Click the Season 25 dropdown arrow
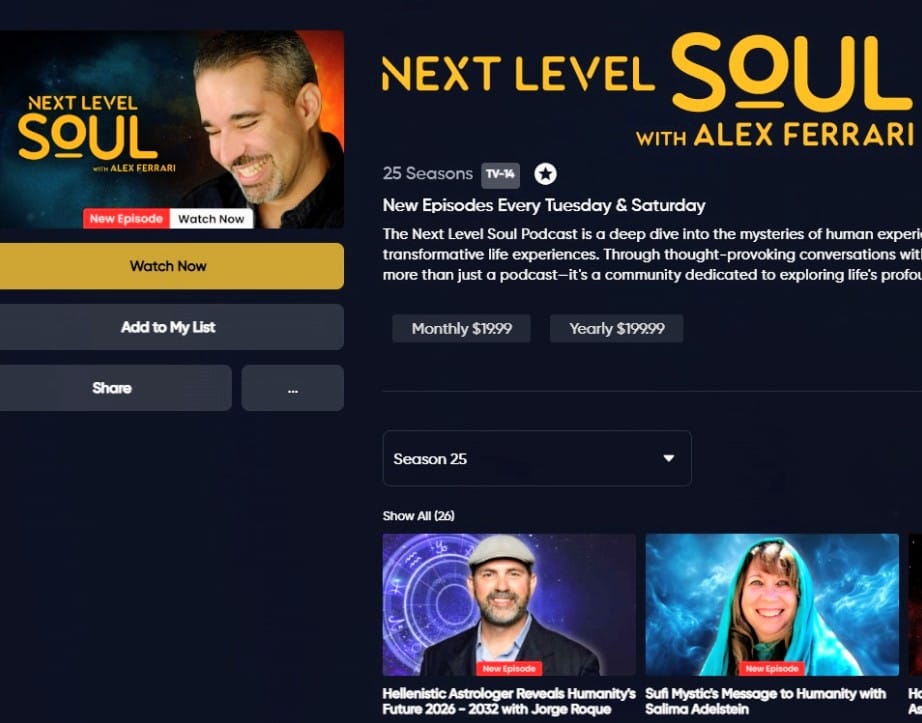This screenshot has height=723, width=922. 669,458
